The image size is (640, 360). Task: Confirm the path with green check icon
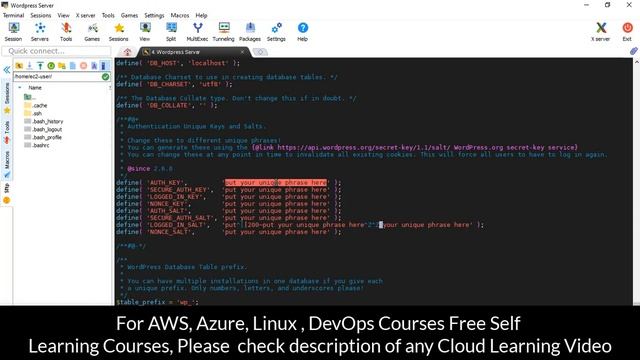click(105, 76)
